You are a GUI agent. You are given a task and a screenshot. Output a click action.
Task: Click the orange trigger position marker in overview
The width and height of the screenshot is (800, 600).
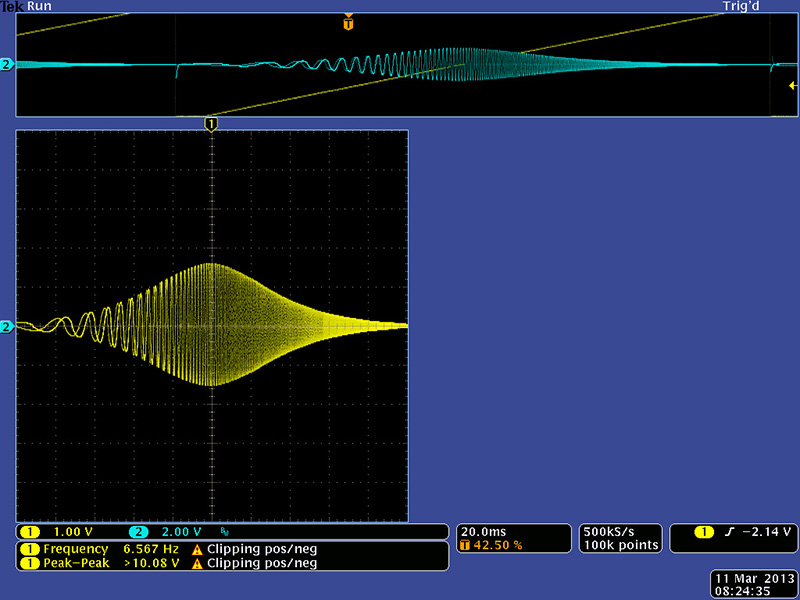coord(348,22)
